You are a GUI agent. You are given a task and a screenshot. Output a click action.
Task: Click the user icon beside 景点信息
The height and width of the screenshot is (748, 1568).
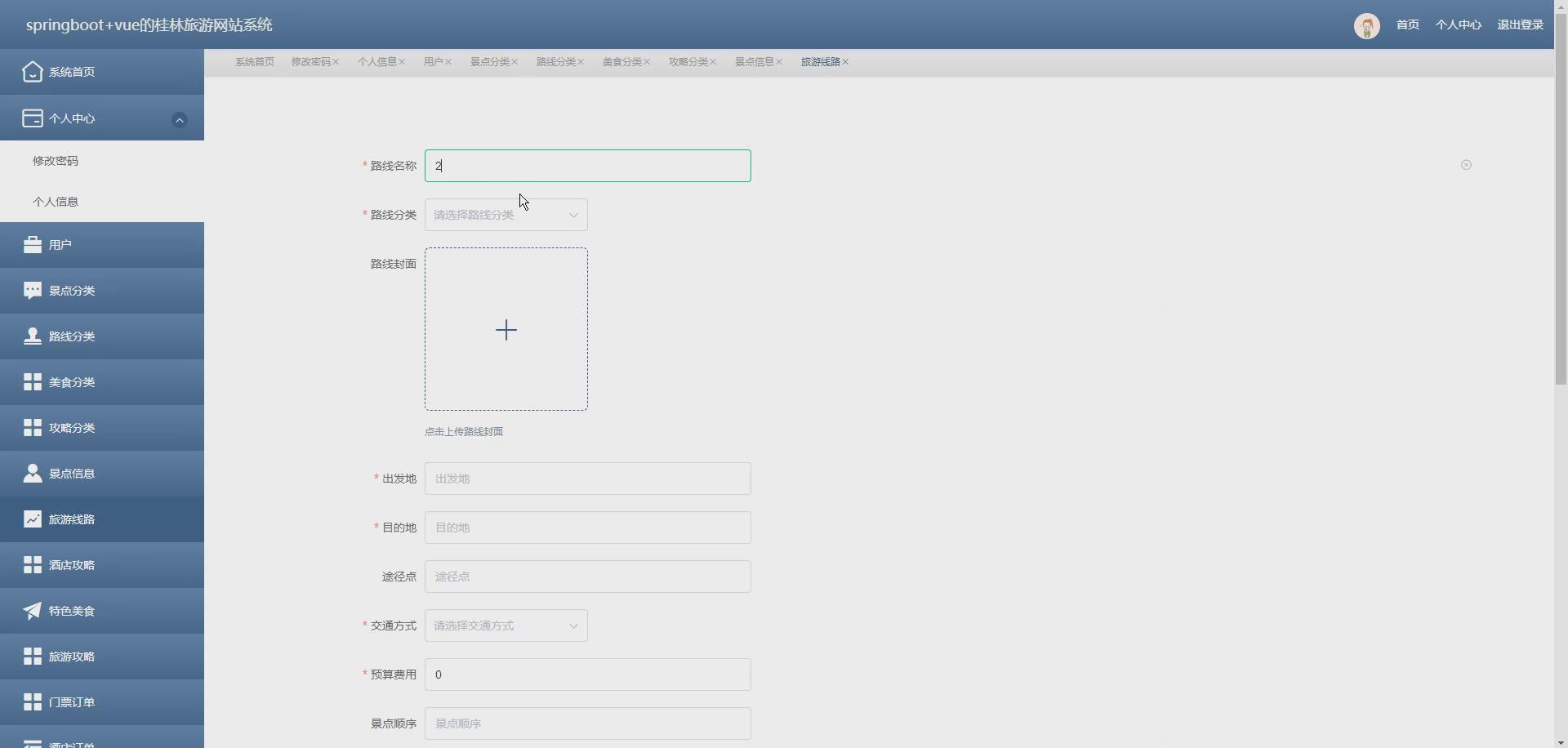coord(32,474)
